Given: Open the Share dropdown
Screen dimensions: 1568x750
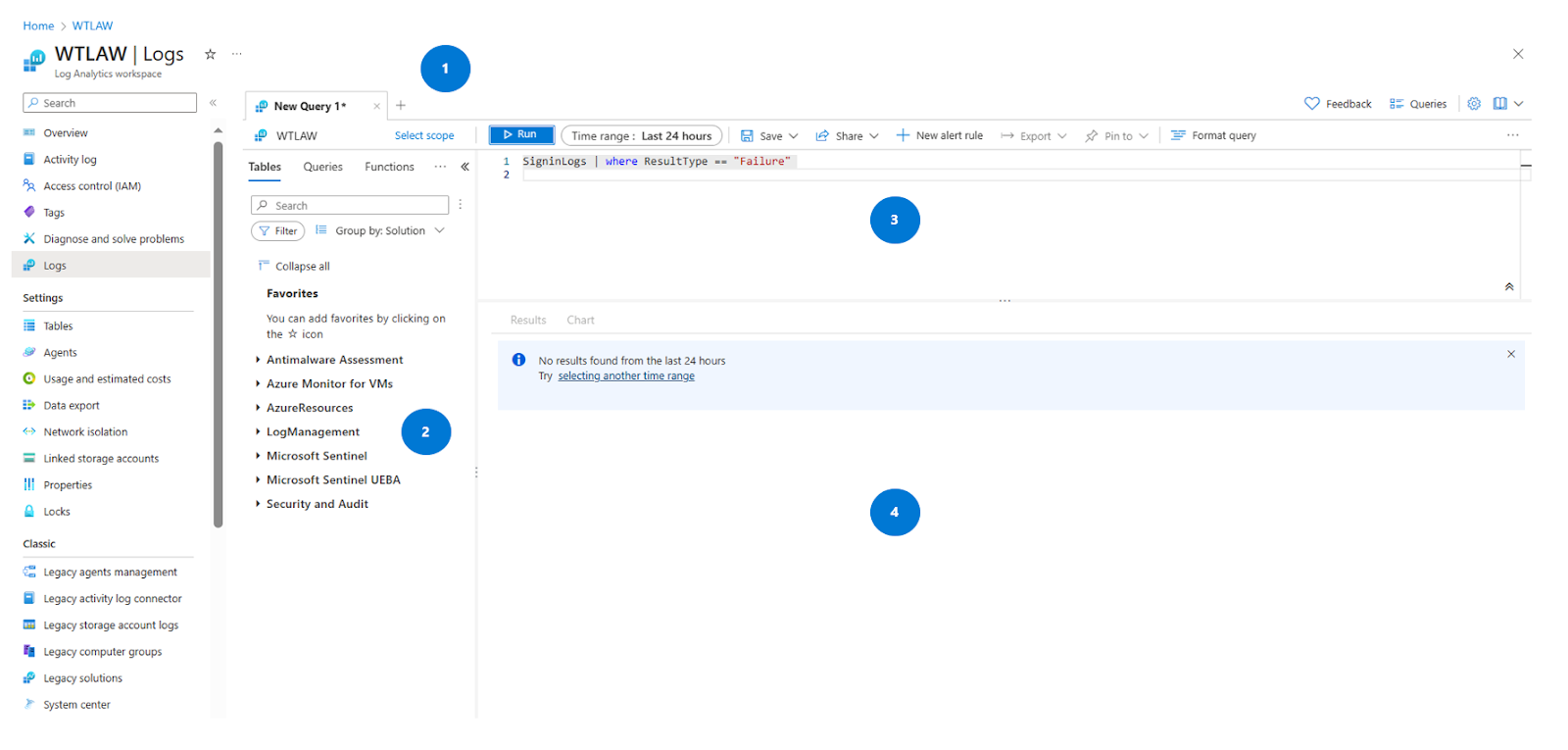Looking at the screenshot, I should pyautogui.click(x=848, y=136).
